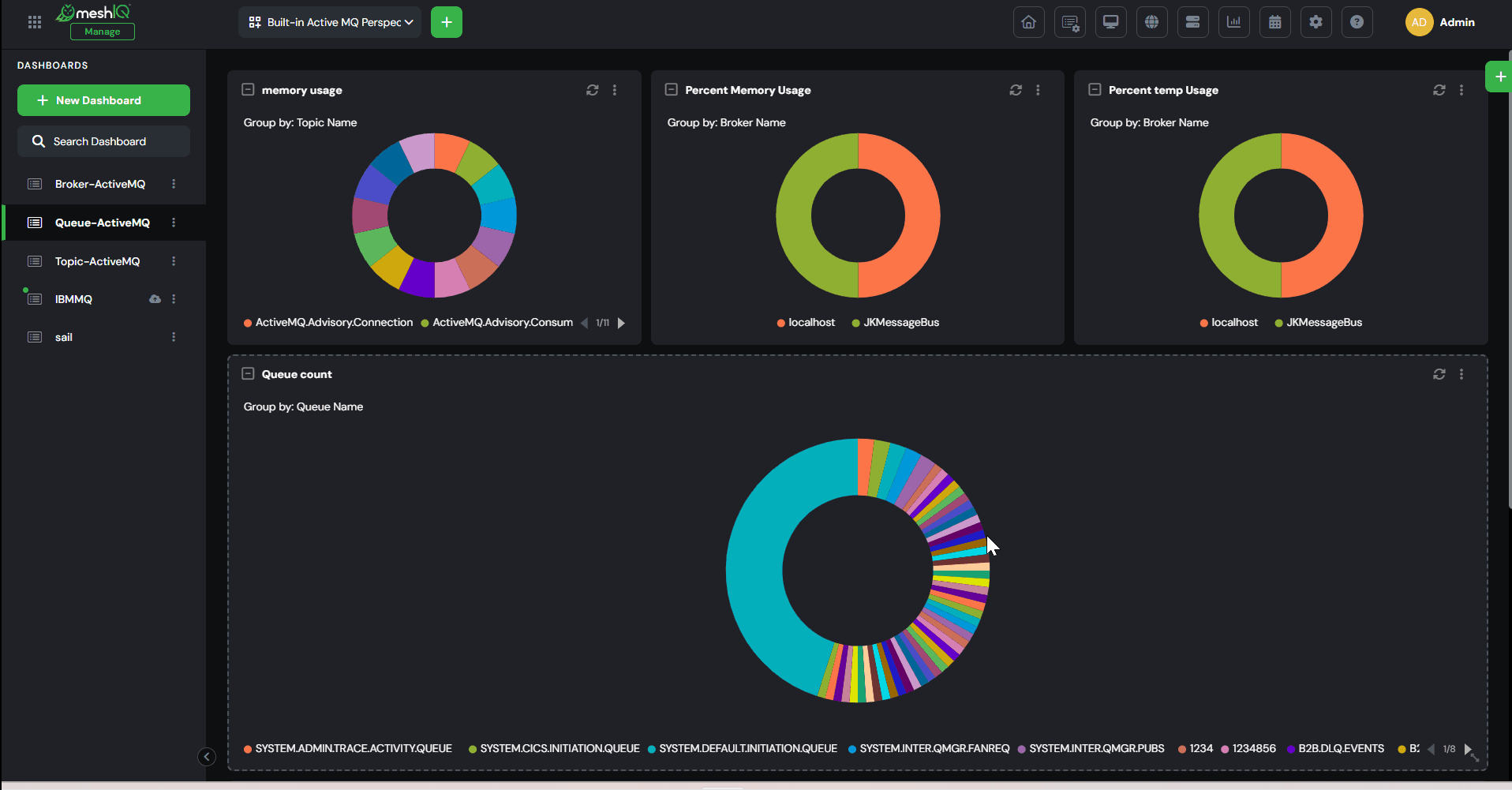
Task: Toggle SYSTEM.INTER.QMGR.FANREQ legend entry
Action: coord(929,748)
